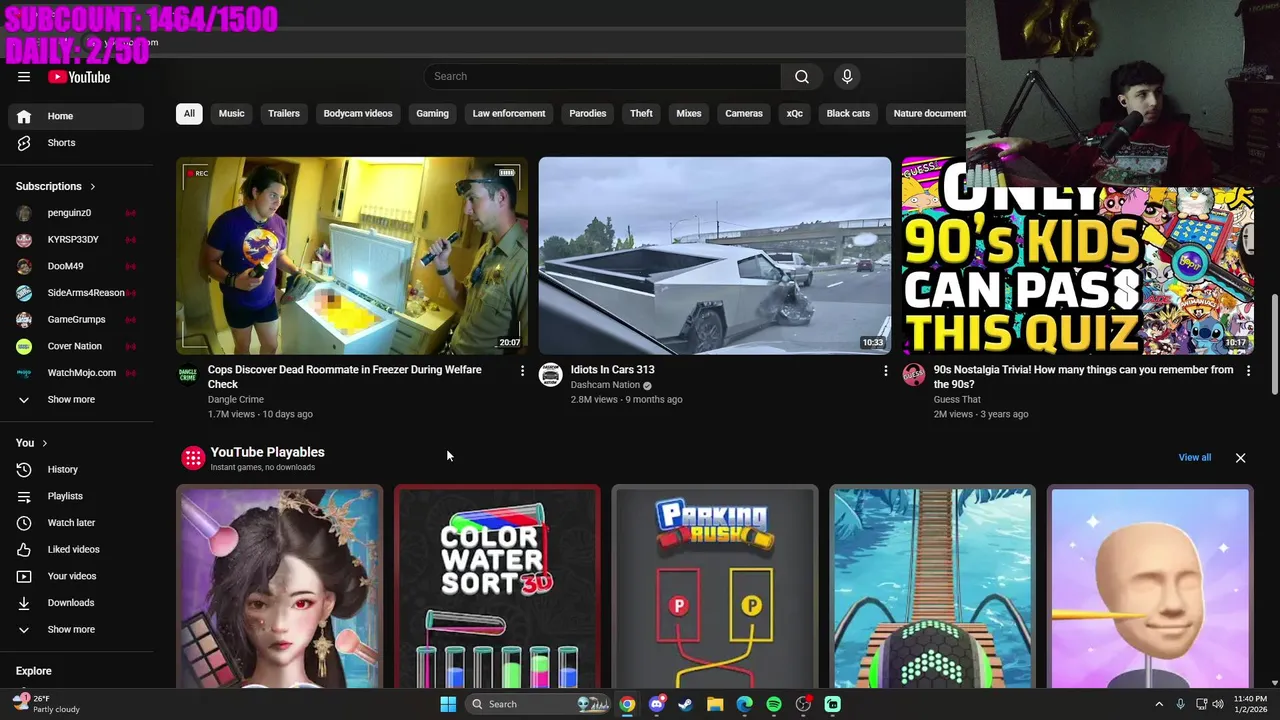Open Playlists in the sidebar

click(x=76, y=496)
